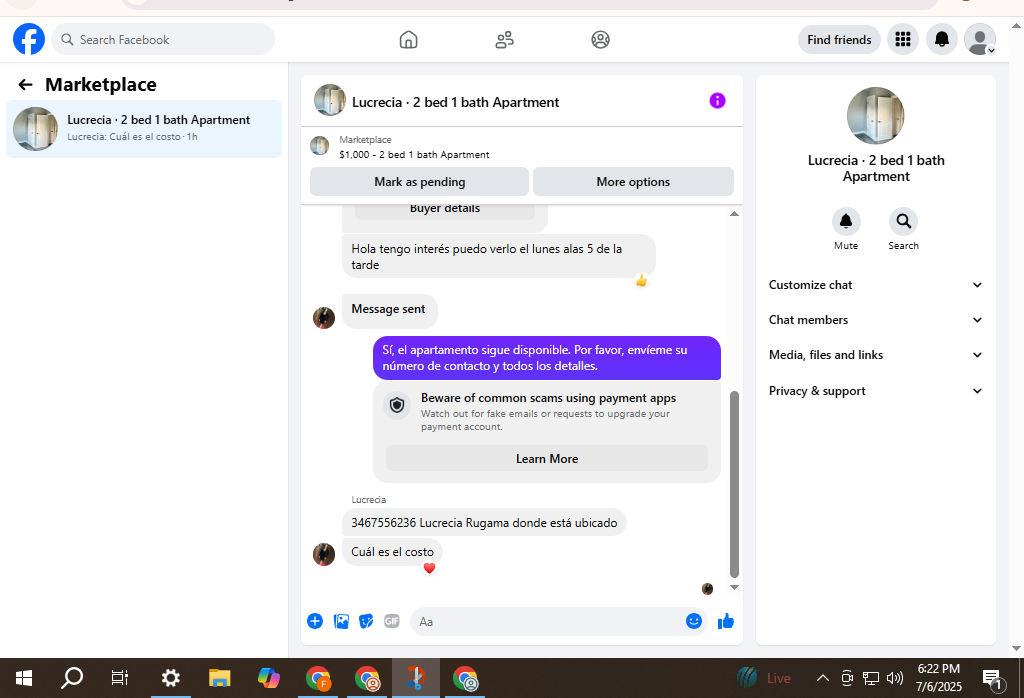The image size is (1024, 698).
Task: Mute the chat with bell icon
Action: coord(846,221)
